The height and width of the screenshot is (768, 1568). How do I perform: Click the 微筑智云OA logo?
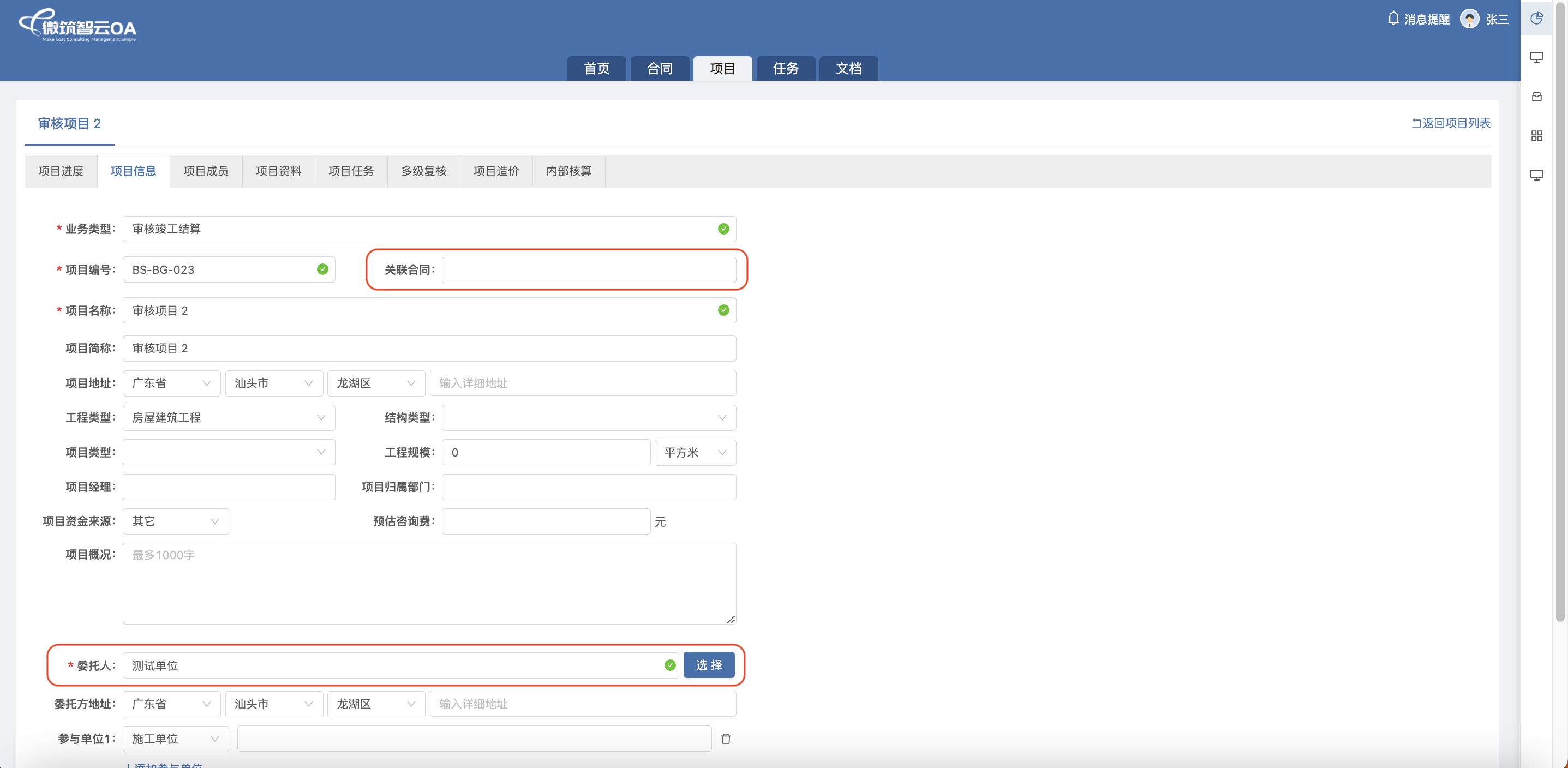pos(78,27)
